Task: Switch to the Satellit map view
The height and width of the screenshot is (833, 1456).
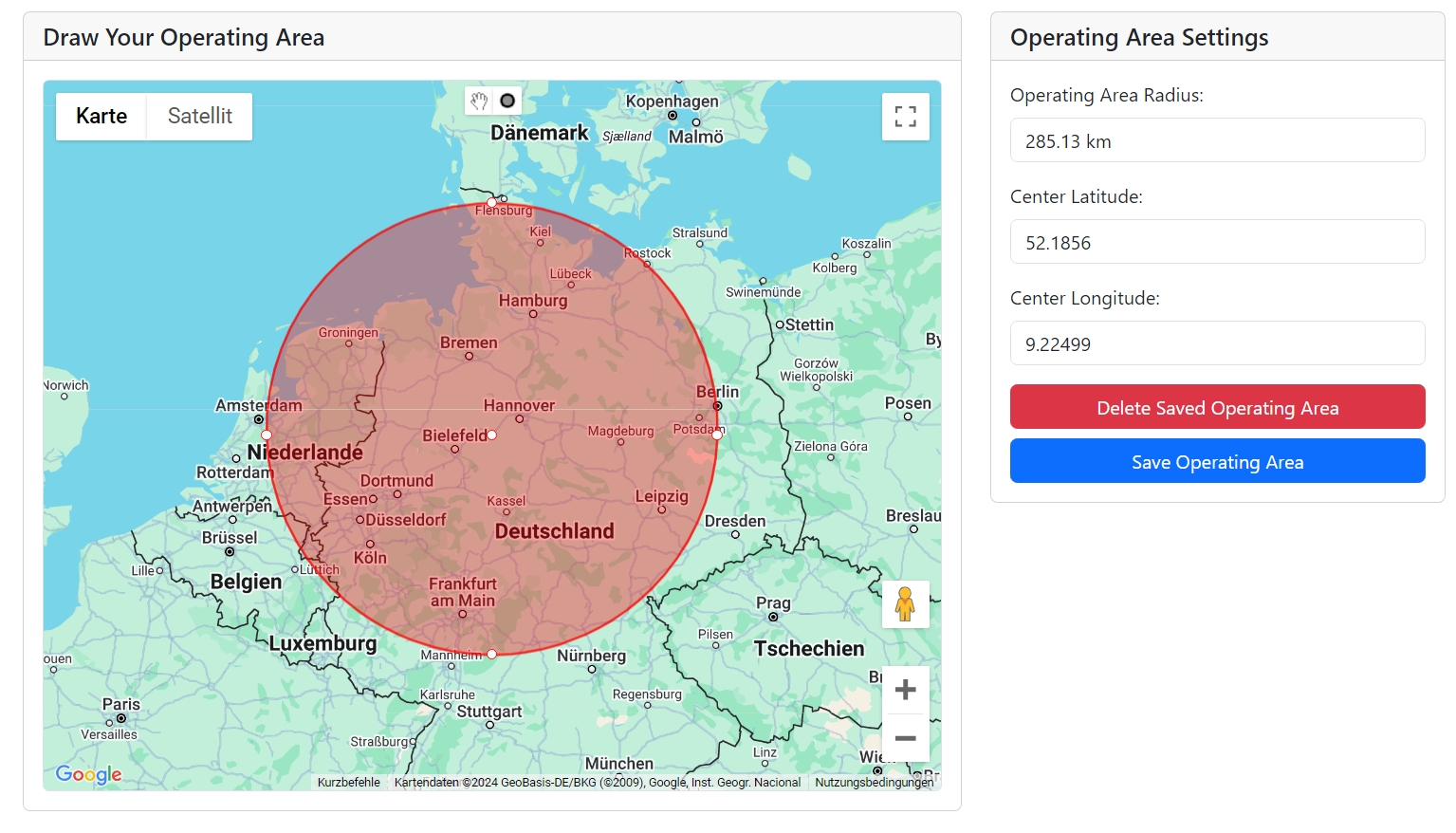Action: pyautogui.click(x=199, y=116)
